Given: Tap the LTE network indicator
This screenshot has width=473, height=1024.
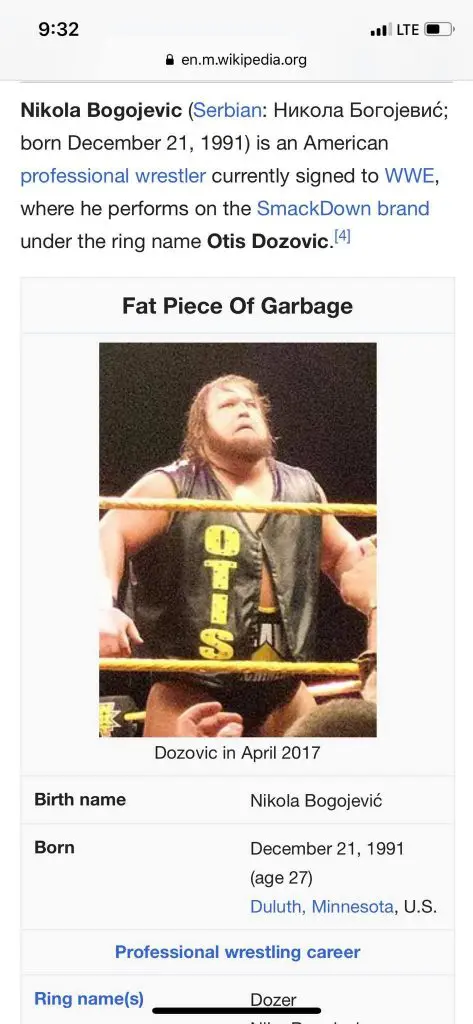Looking at the screenshot, I should tap(407, 29).
